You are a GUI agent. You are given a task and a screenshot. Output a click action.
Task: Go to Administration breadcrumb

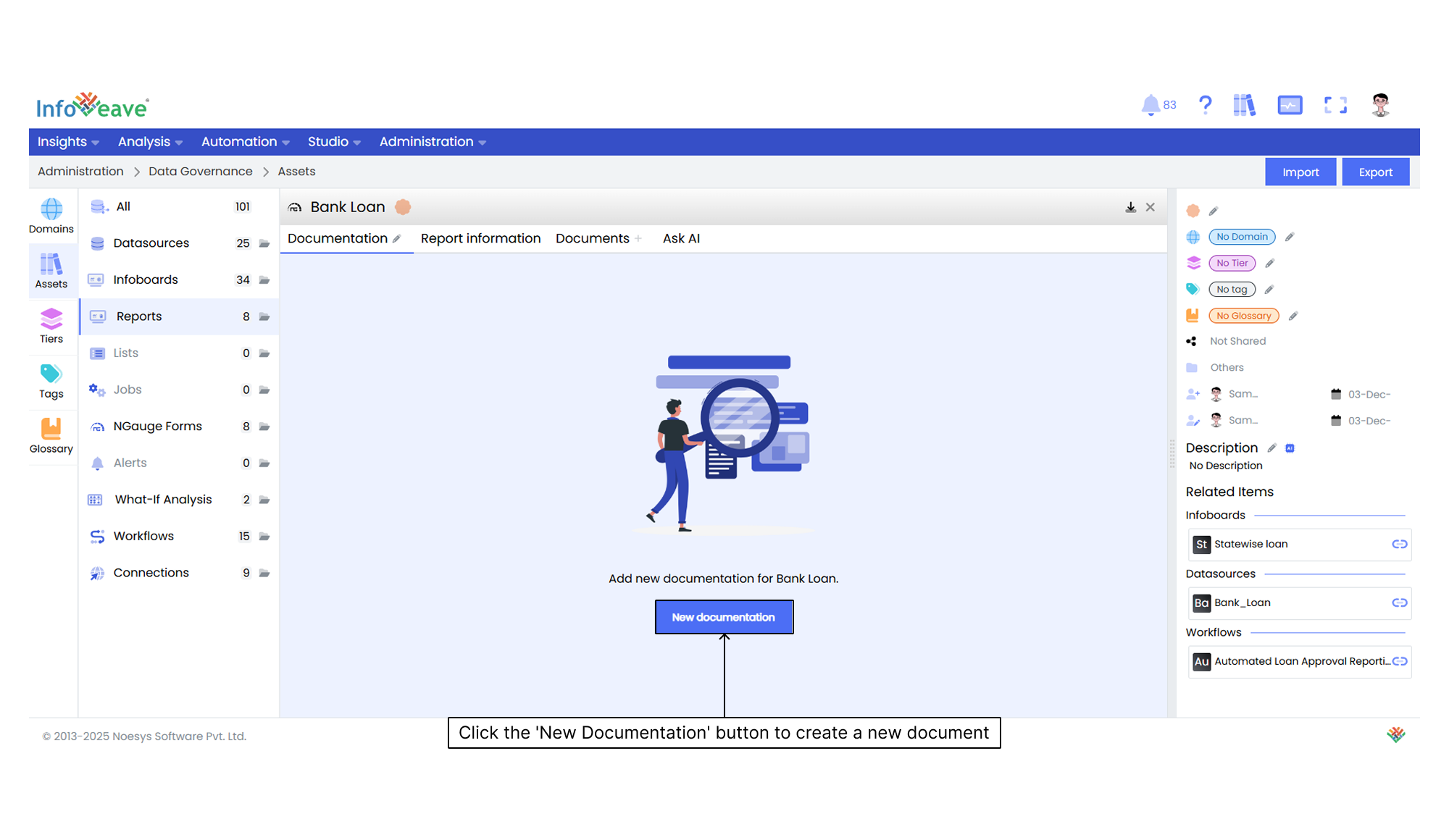80,172
